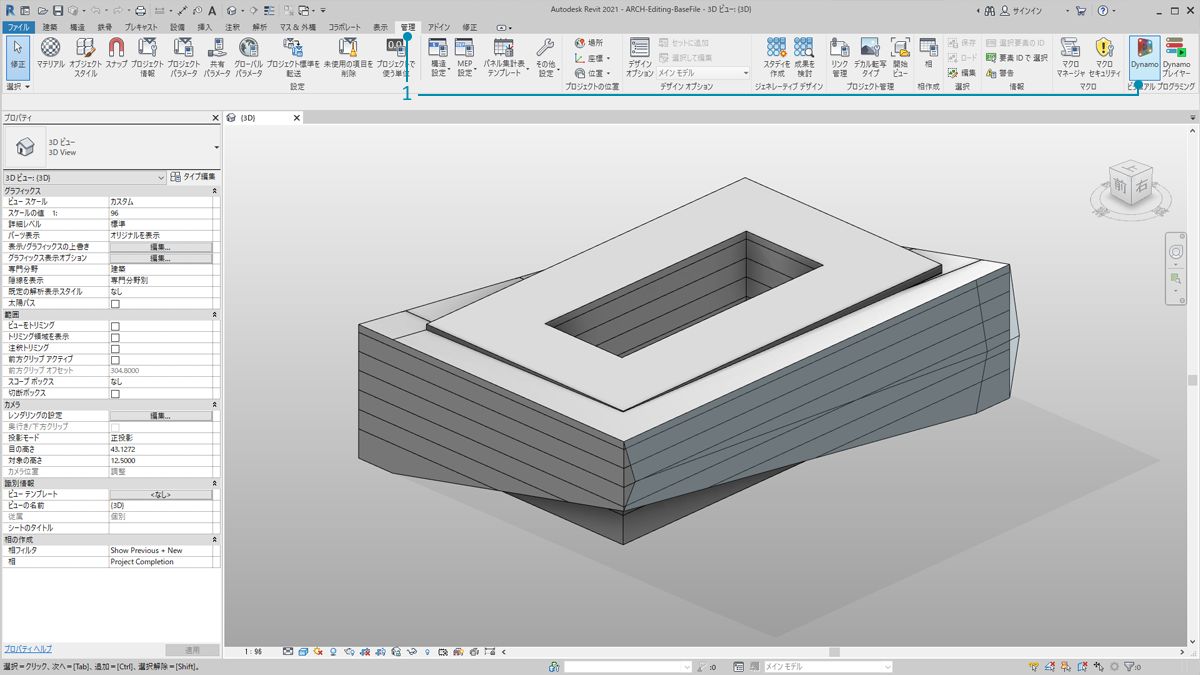1200x675 pixels.
Task: Enable 切断ボックス checkbox
Action: tap(114, 394)
